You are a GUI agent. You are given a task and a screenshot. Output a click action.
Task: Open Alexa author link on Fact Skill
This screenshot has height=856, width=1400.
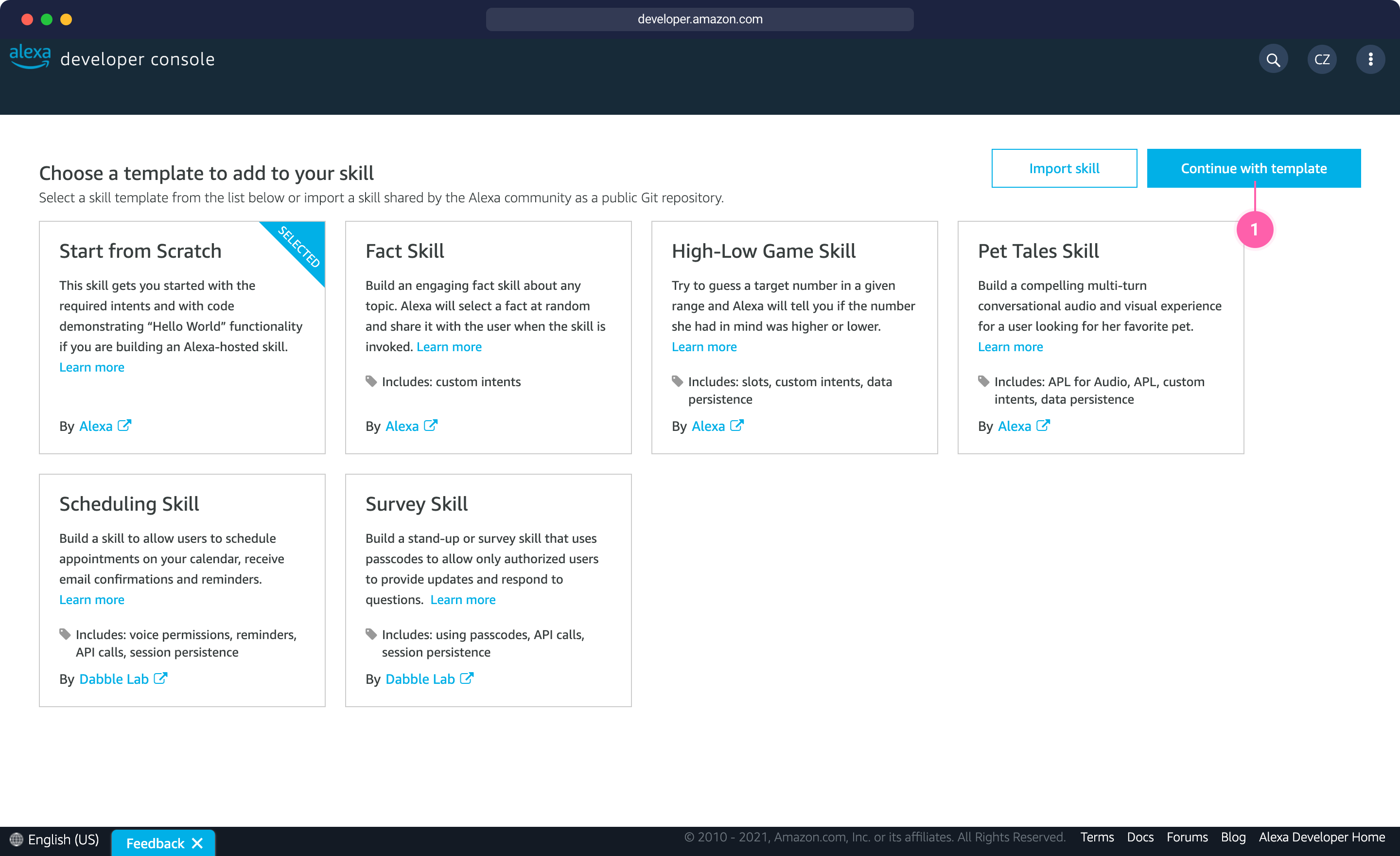pyautogui.click(x=402, y=426)
